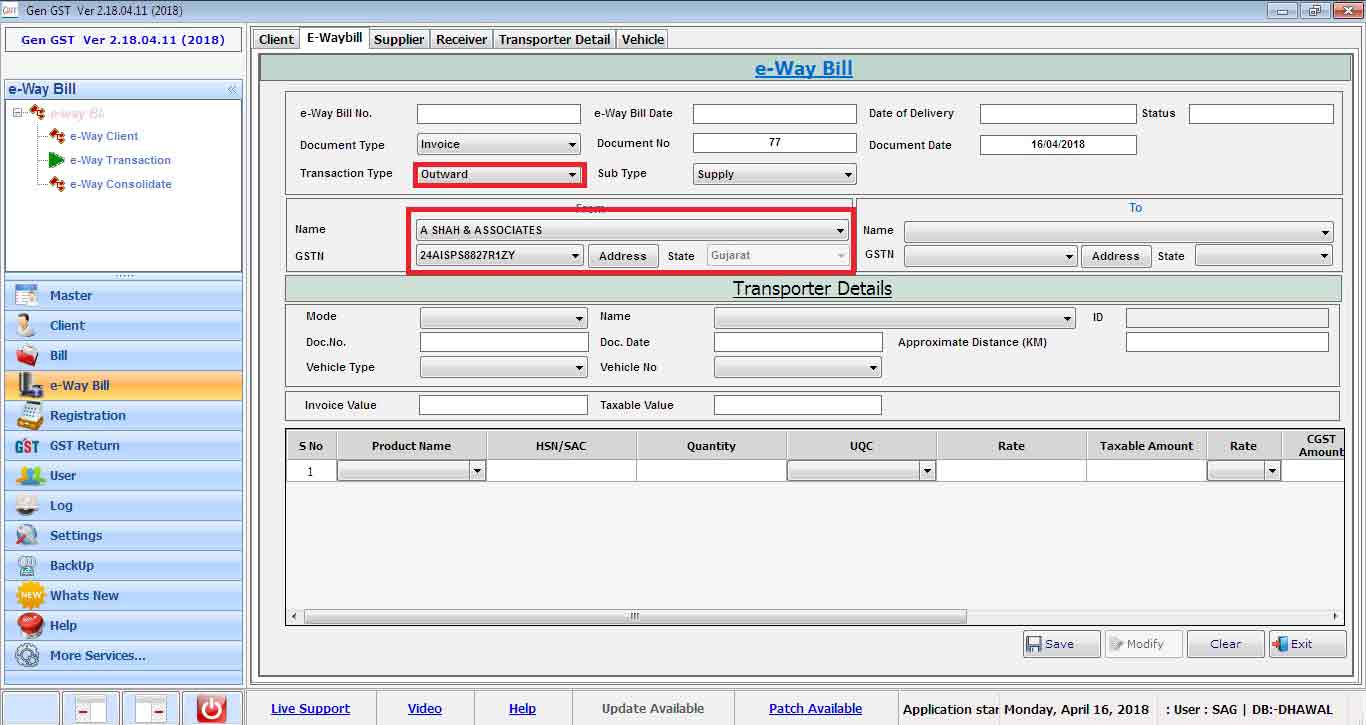Switch to the Supplier tab
Image resolution: width=1366 pixels, height=725 pixels.
point(399,39)
